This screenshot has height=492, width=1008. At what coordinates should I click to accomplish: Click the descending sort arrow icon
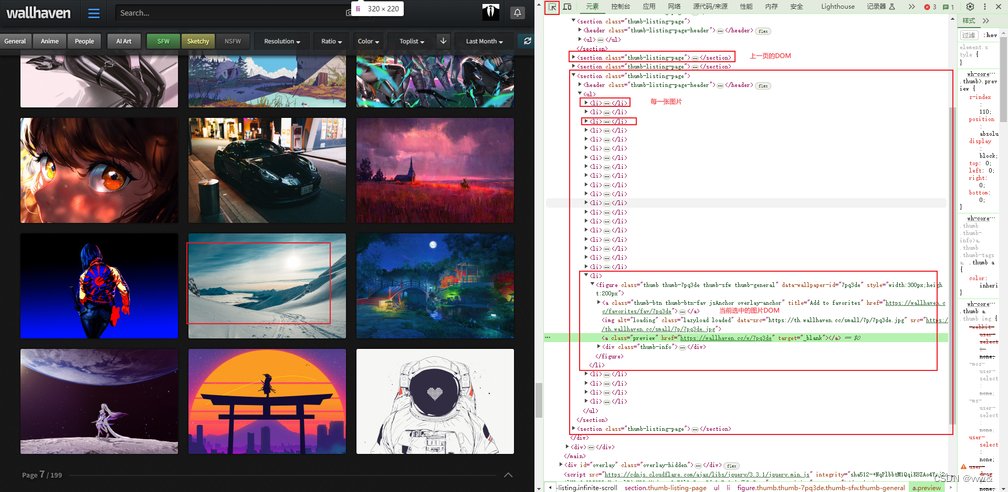443,41
